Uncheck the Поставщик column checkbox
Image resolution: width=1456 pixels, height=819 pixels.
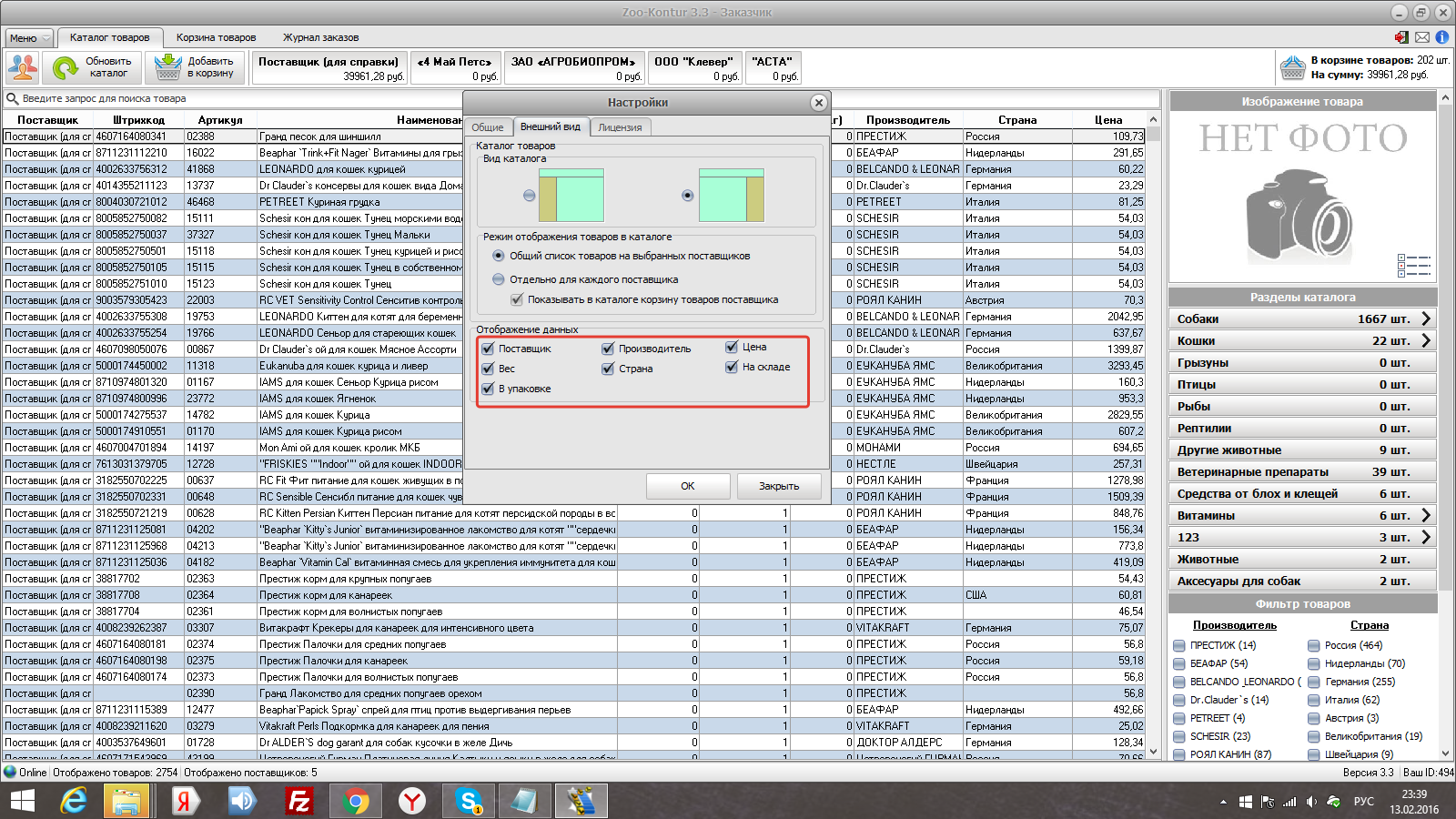(x=488, y=349)
